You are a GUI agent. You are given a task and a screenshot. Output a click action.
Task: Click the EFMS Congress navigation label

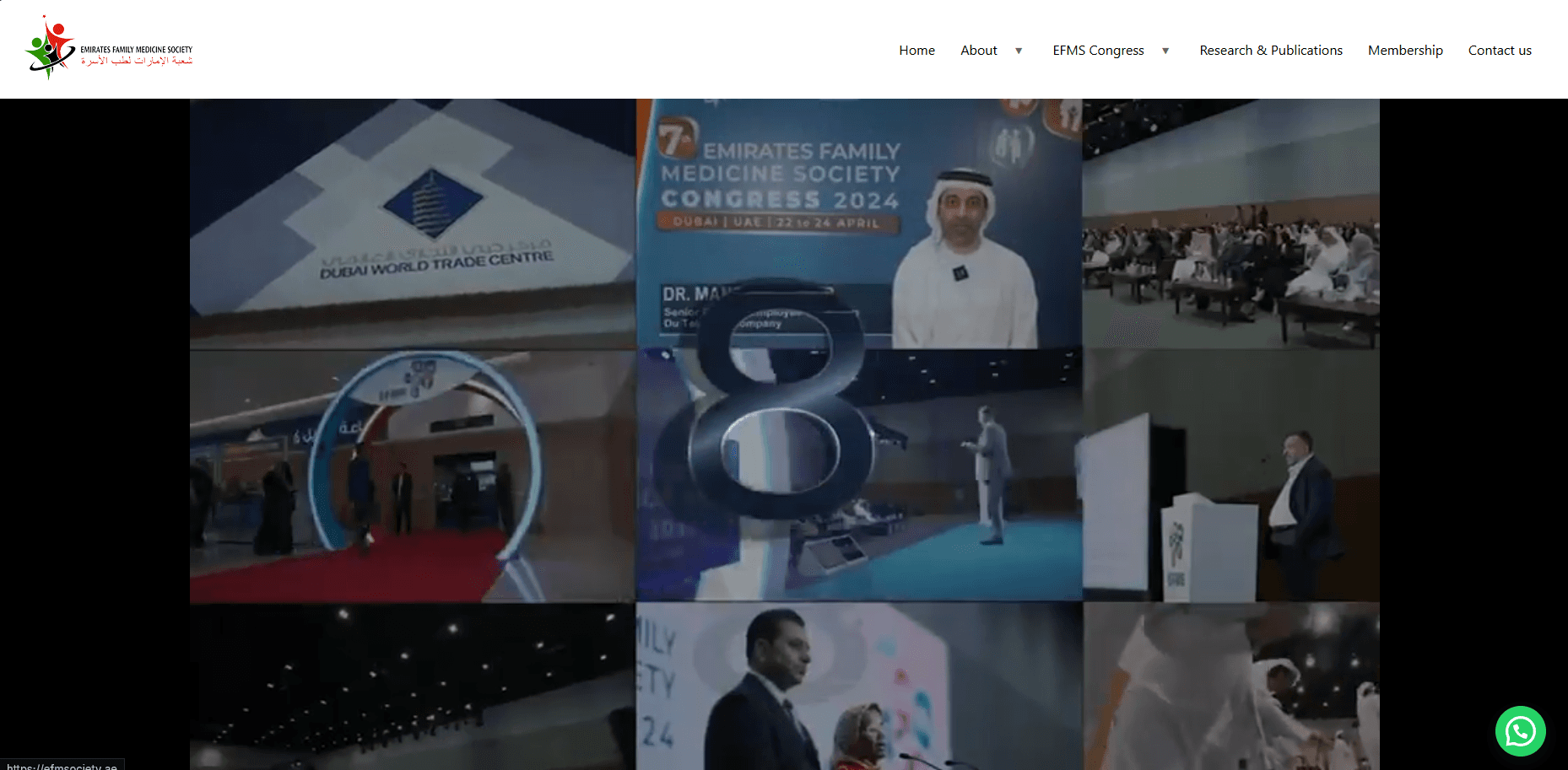click(1098, 51)
